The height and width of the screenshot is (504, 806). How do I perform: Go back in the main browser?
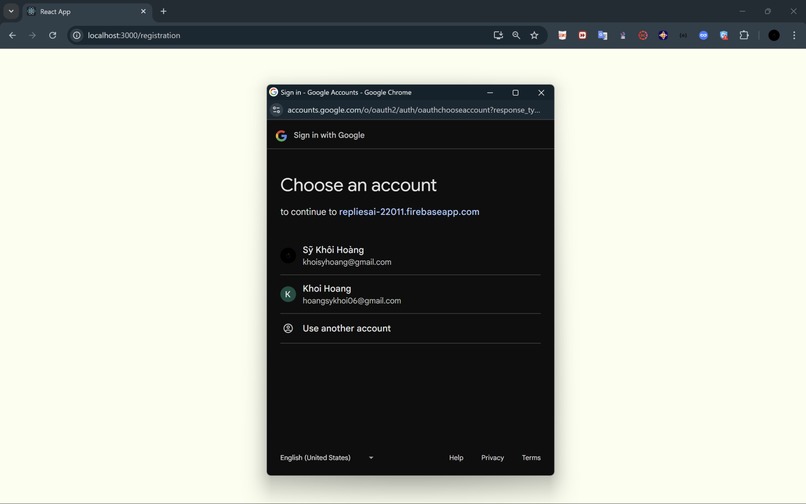[x=12, y=35]
